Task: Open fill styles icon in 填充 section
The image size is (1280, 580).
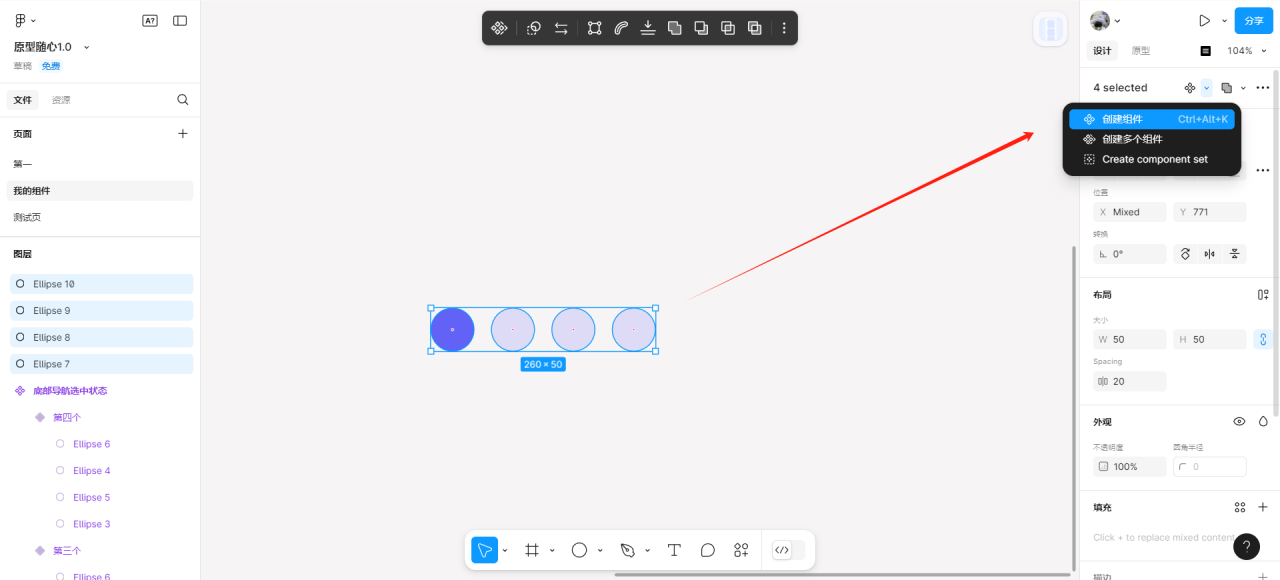Action: [1240, 507]
